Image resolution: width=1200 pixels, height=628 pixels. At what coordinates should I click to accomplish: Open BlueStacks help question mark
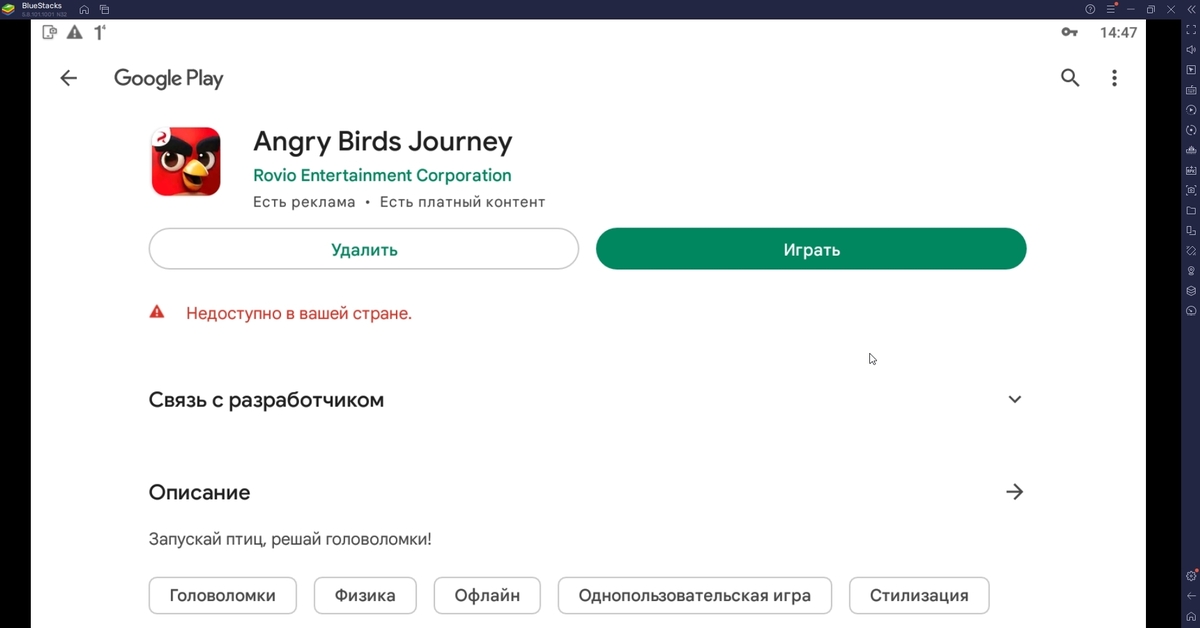(1090, 9)
